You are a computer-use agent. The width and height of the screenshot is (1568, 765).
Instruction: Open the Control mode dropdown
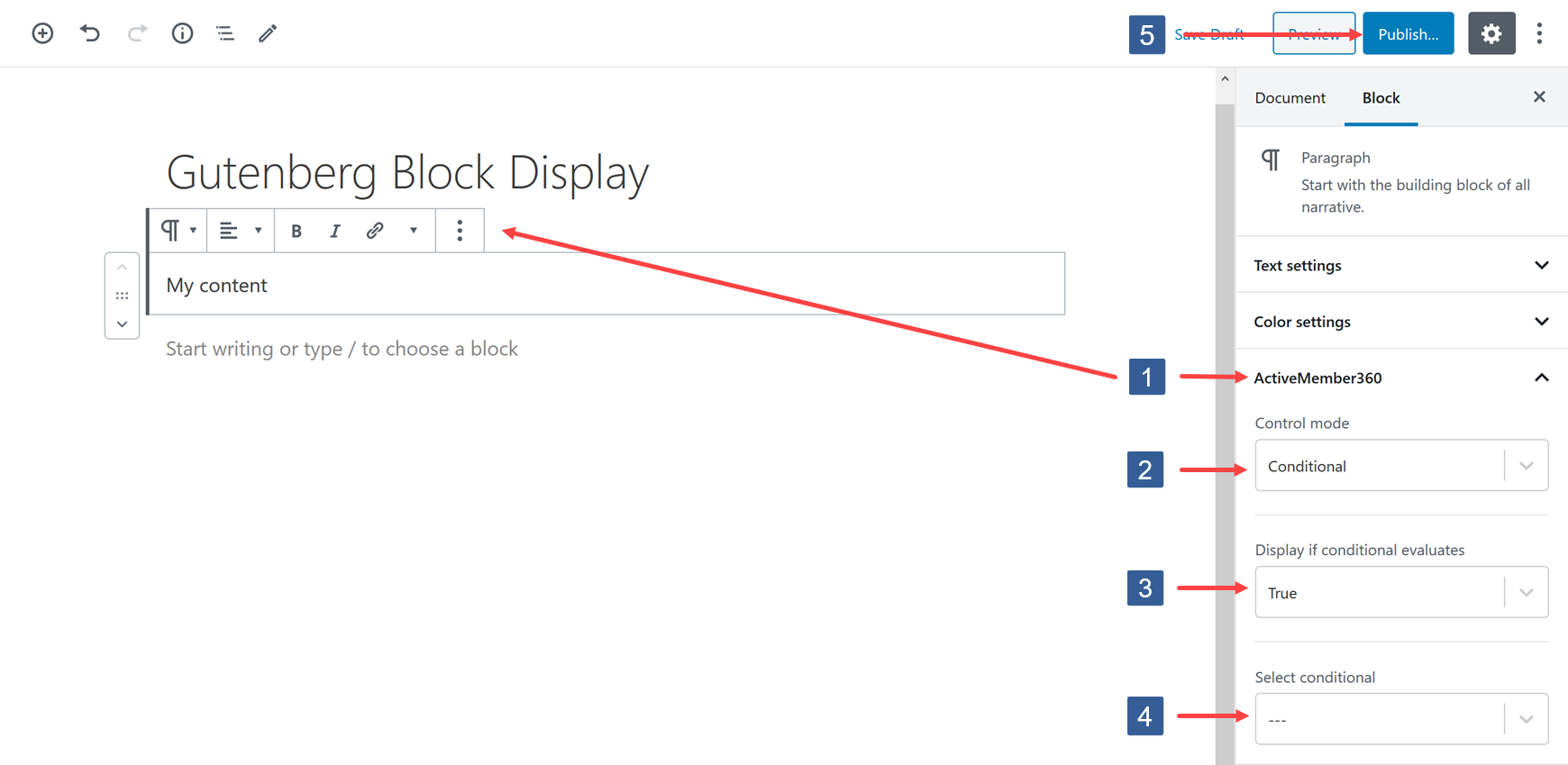click(x=1400, y=465)
